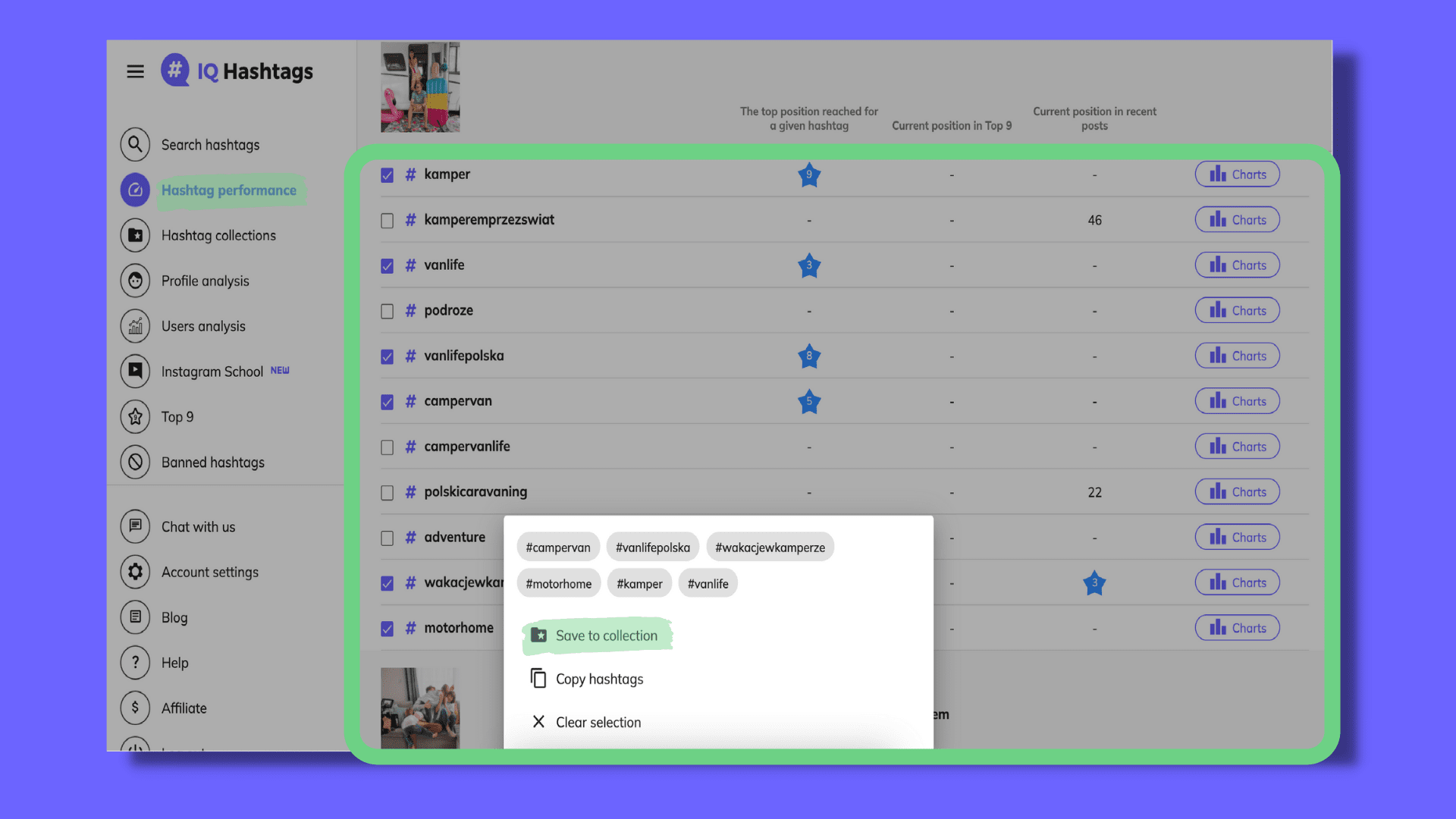Click the Save to collection option

(x=606, y=635)
